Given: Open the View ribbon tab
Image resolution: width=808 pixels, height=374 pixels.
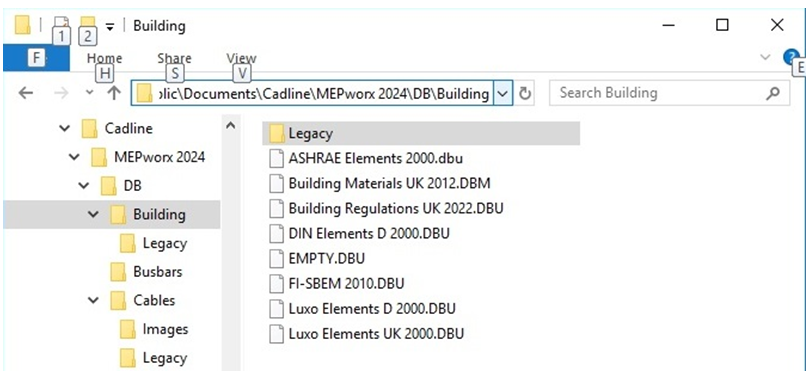Looking at the screenshot, I should point(241,58).
